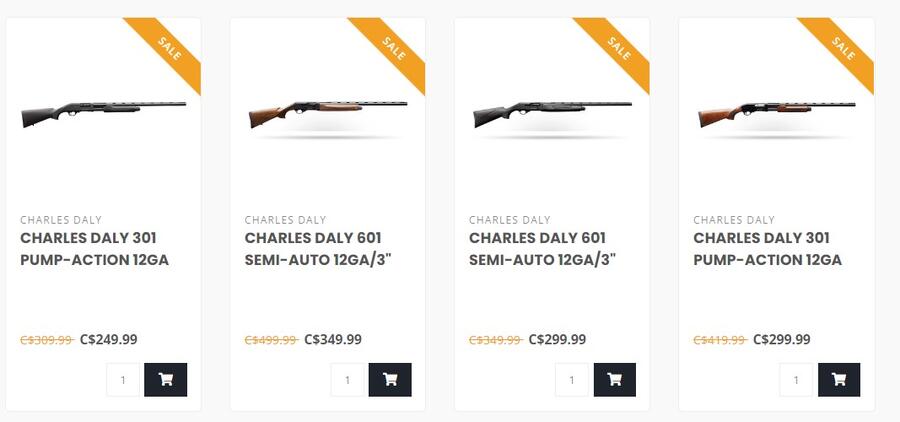This screenshot has height=422, width=900.
Task: Click Charles Daly brand label on first product
Action: [x=61, y=220]
